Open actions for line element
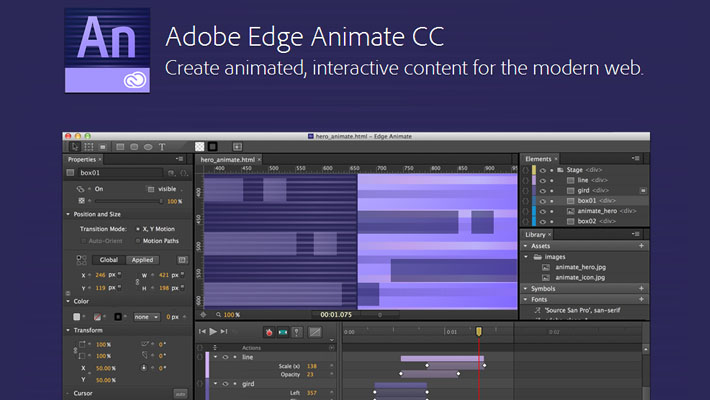710x400 pixels. click(525, 180)
